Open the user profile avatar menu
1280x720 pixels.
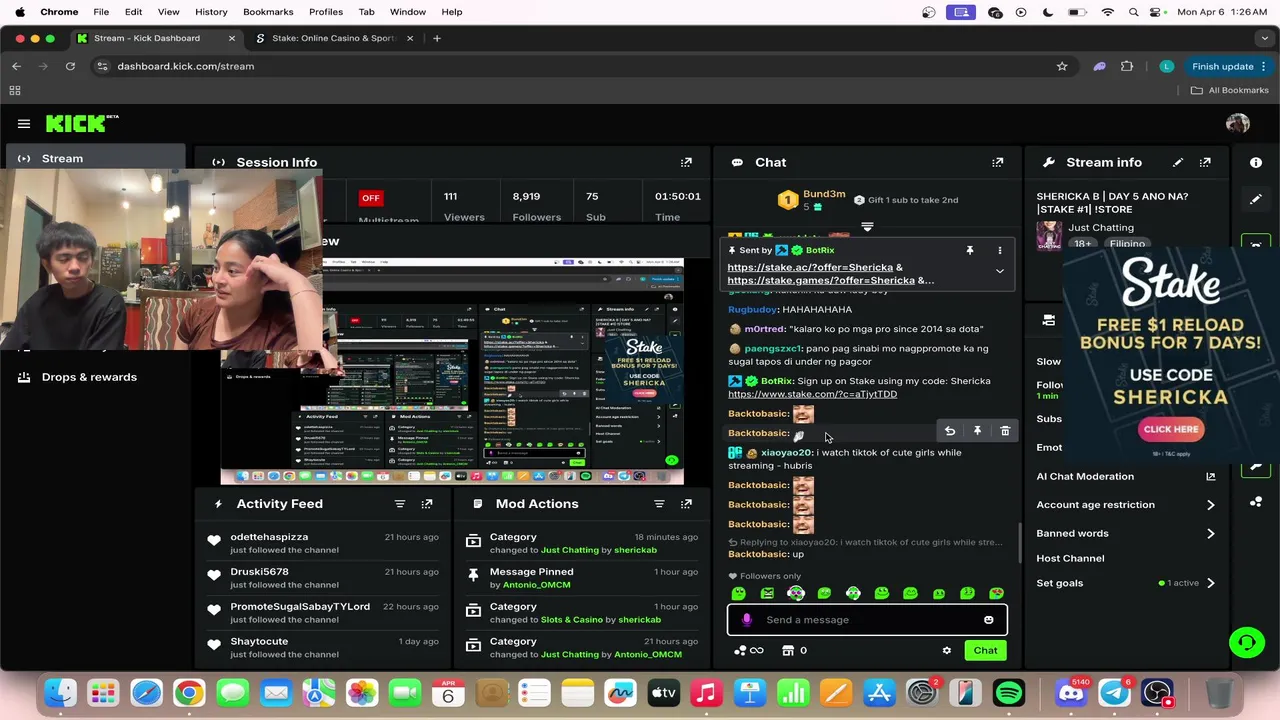[1238, 123]
